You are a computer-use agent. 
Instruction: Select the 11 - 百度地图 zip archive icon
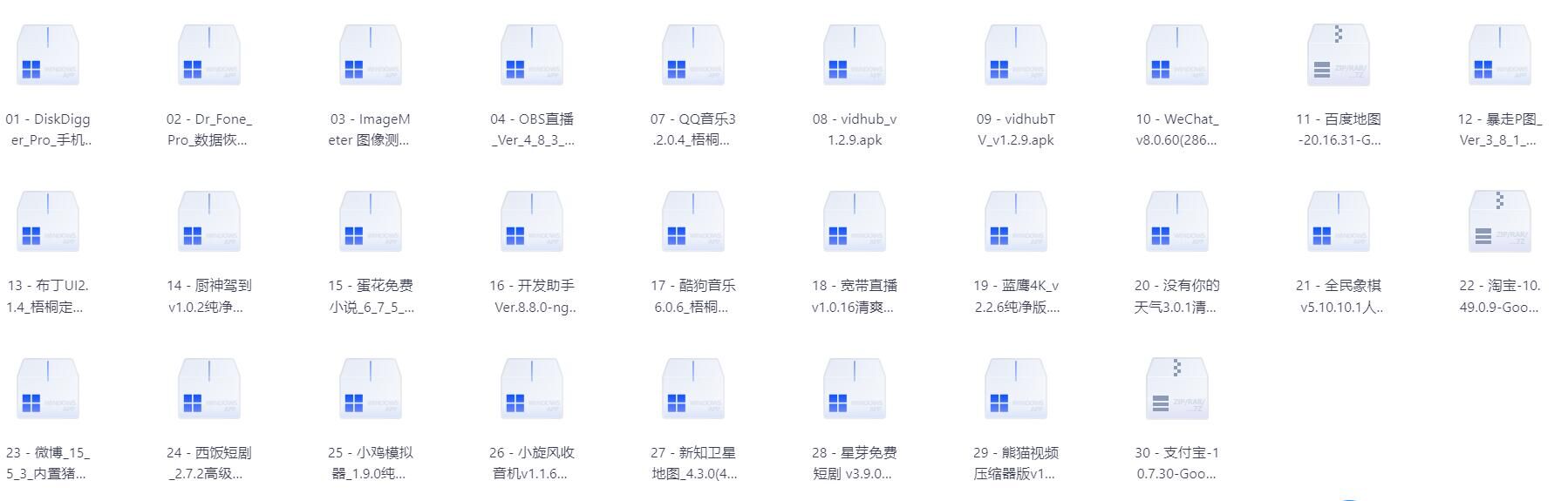[x=1339, y=56]
